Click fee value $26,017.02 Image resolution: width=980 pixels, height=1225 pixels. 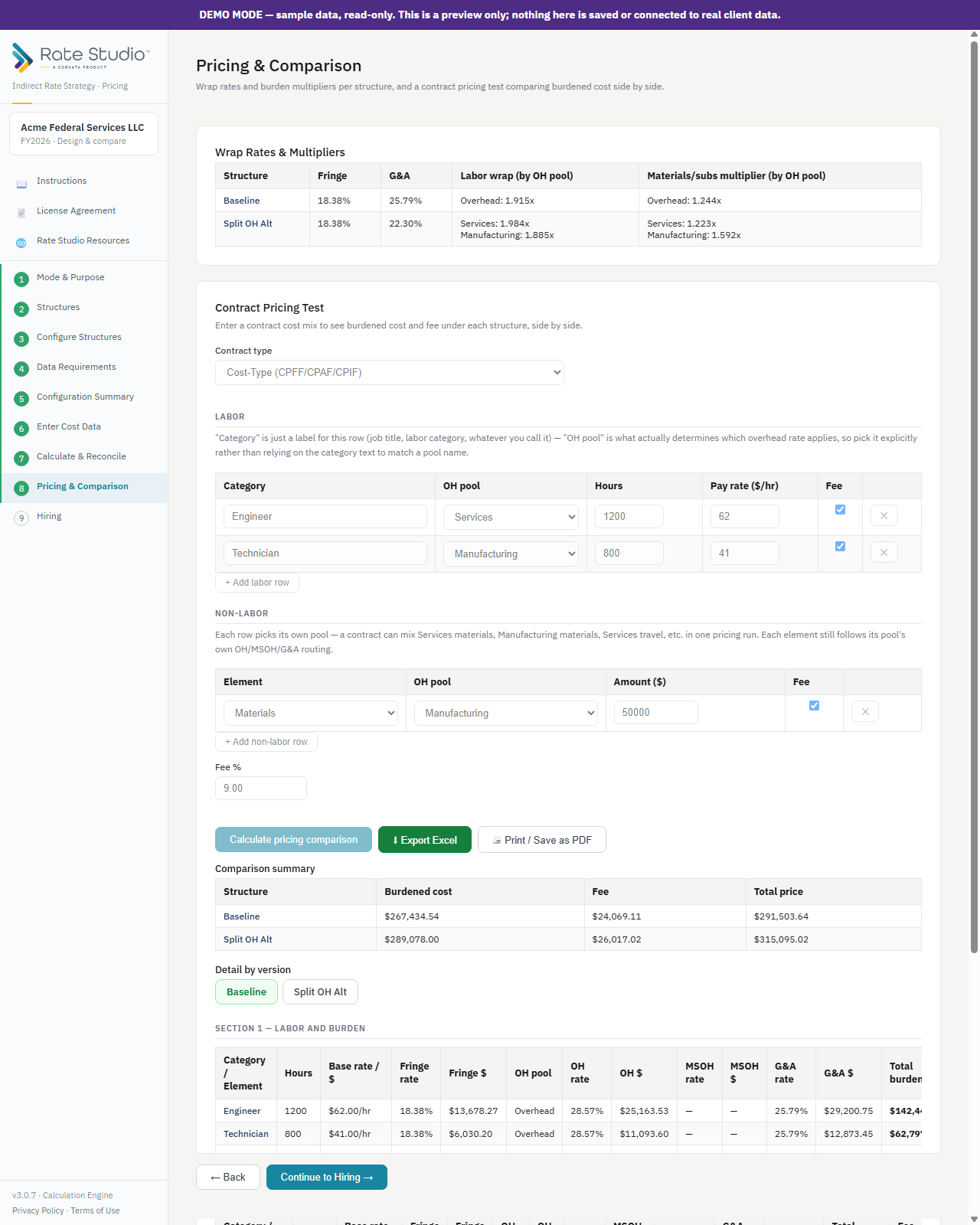click(617, 939)
